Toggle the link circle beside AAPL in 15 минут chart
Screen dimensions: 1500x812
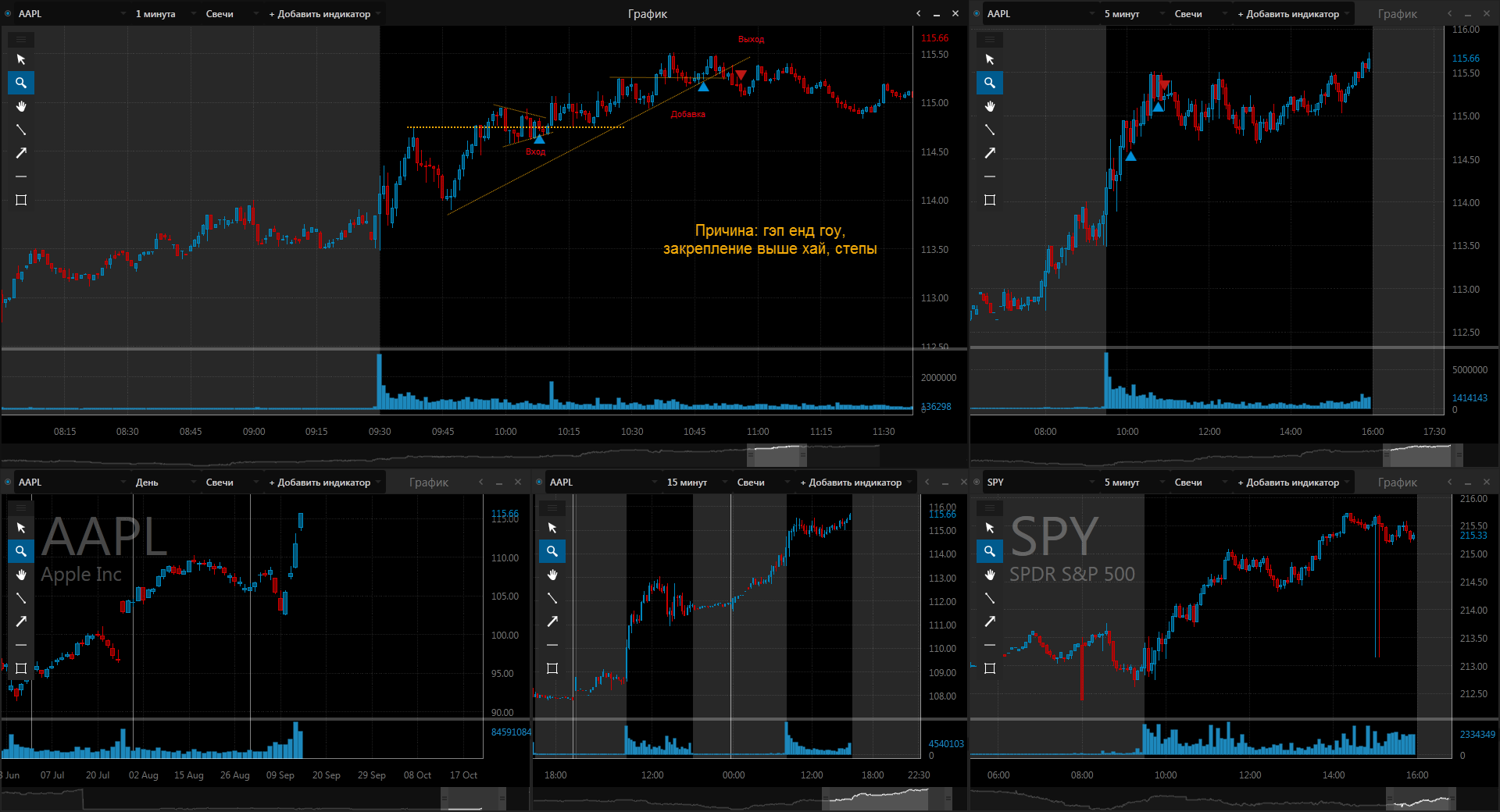pyautogui.click(x=539, y=482)
